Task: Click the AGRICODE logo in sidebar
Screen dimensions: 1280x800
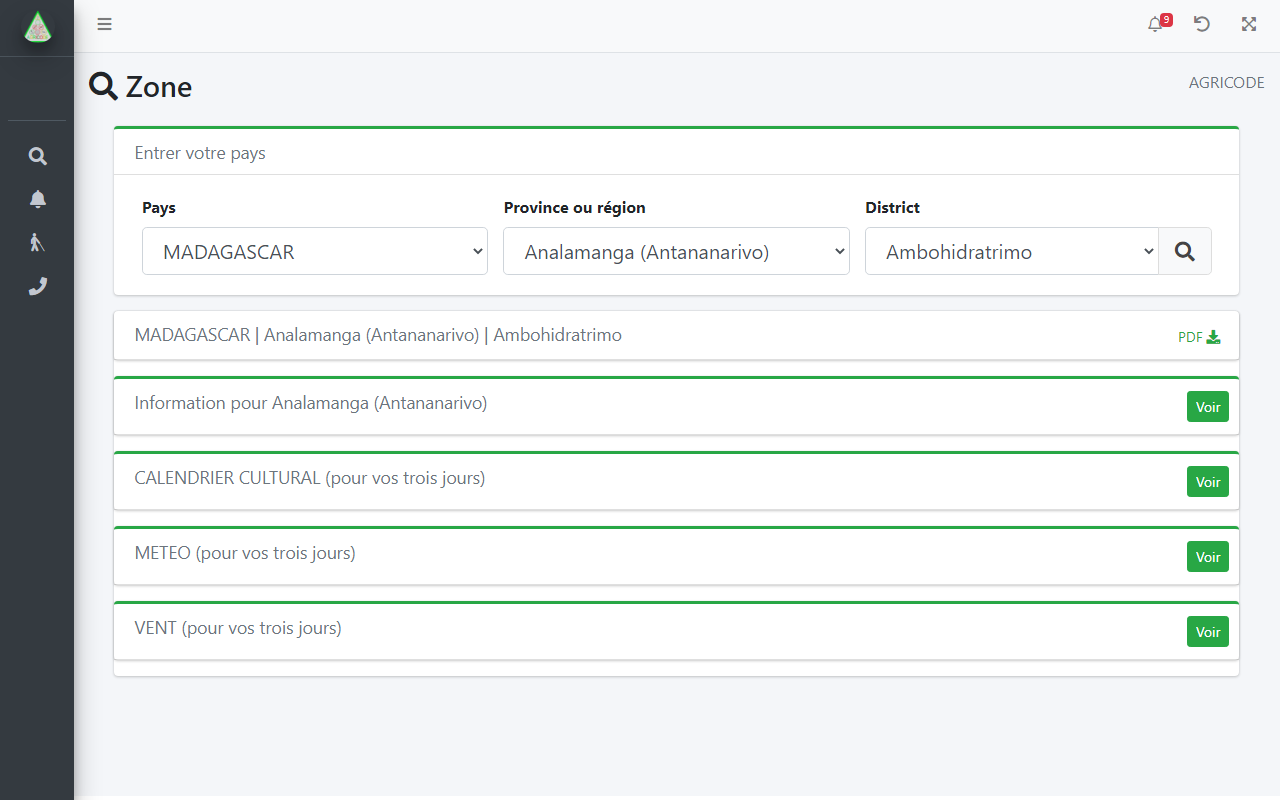Action: pos(37,28)
